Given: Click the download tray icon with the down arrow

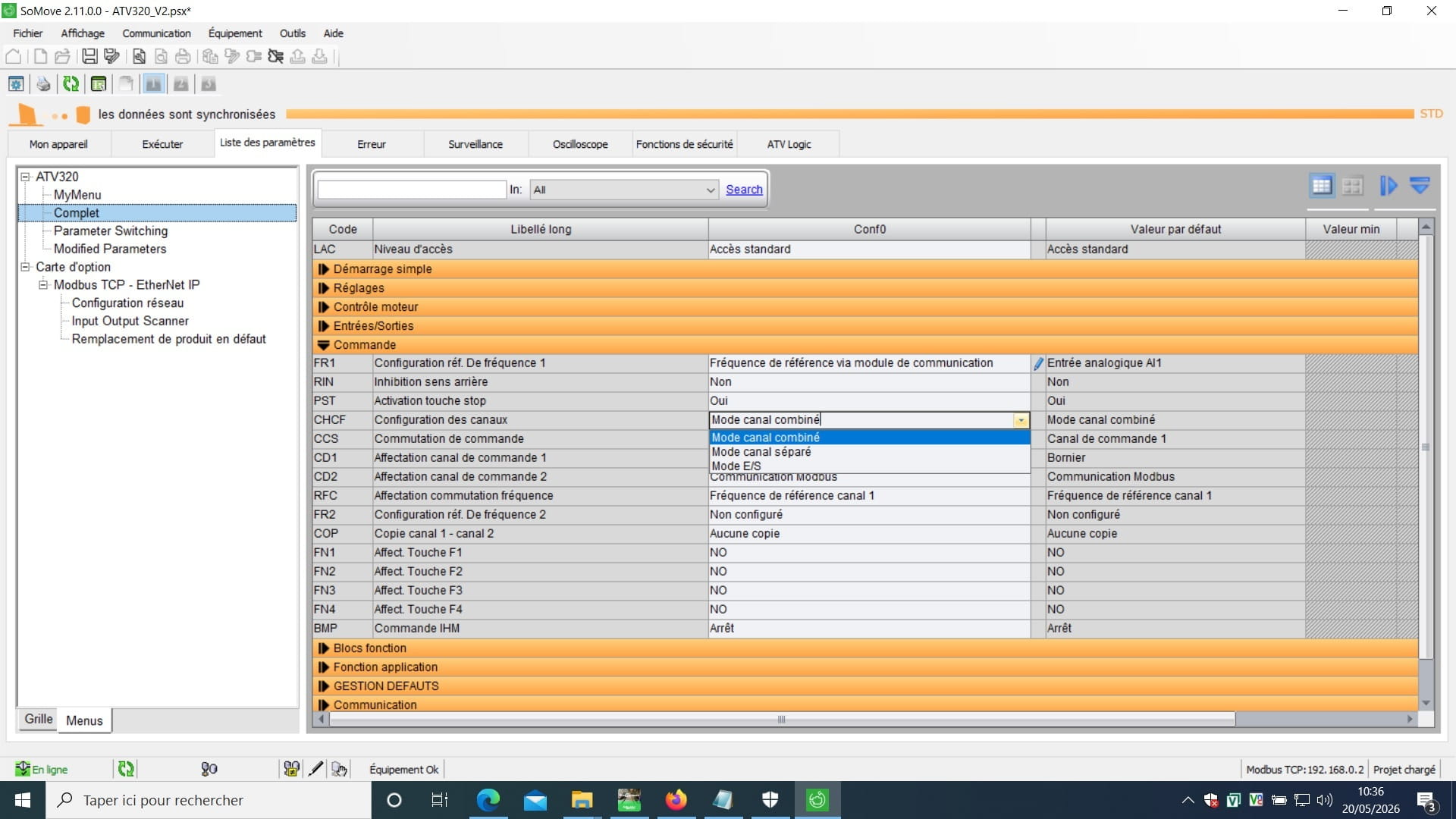Looking at the screenshot, I should tap(320, 56).
